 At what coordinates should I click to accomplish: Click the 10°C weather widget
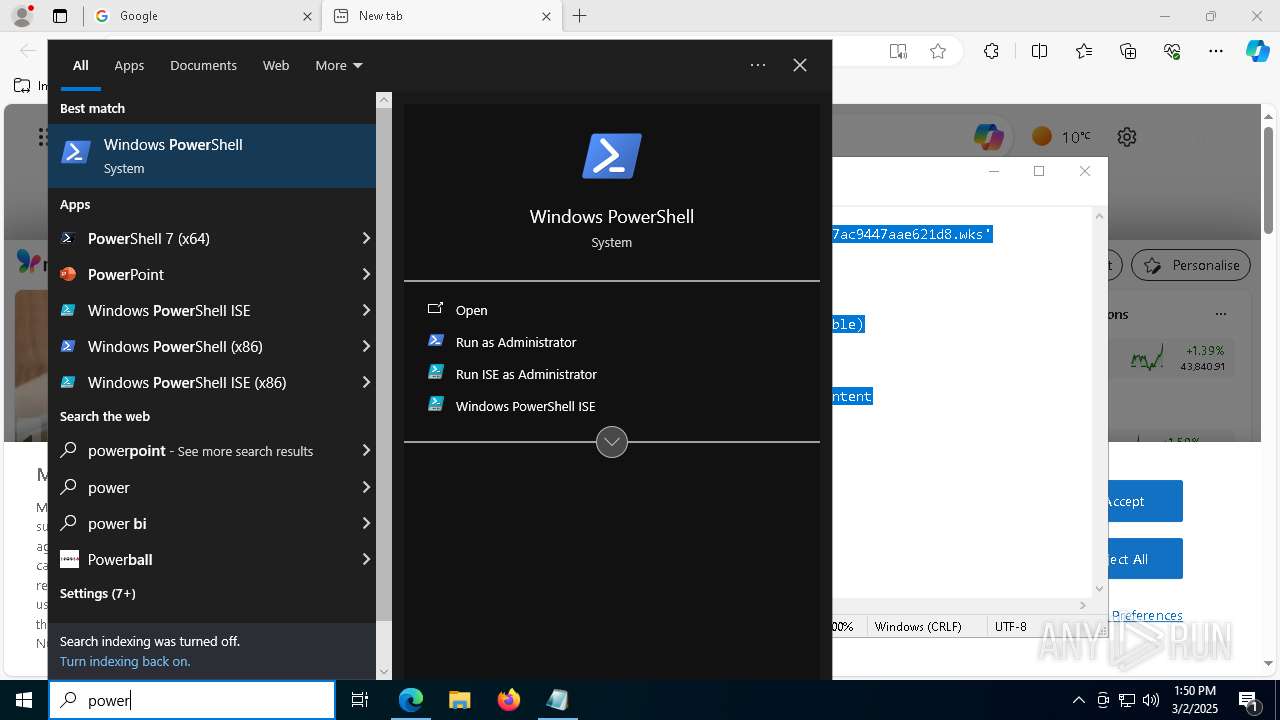pos(1061,137)
